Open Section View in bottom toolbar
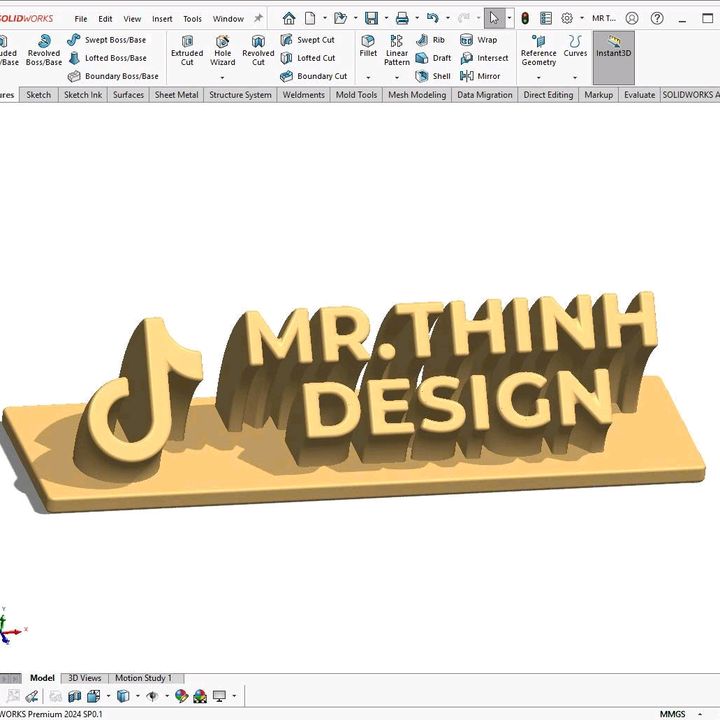This screenshot has height=720, width=720. [74, 697]
